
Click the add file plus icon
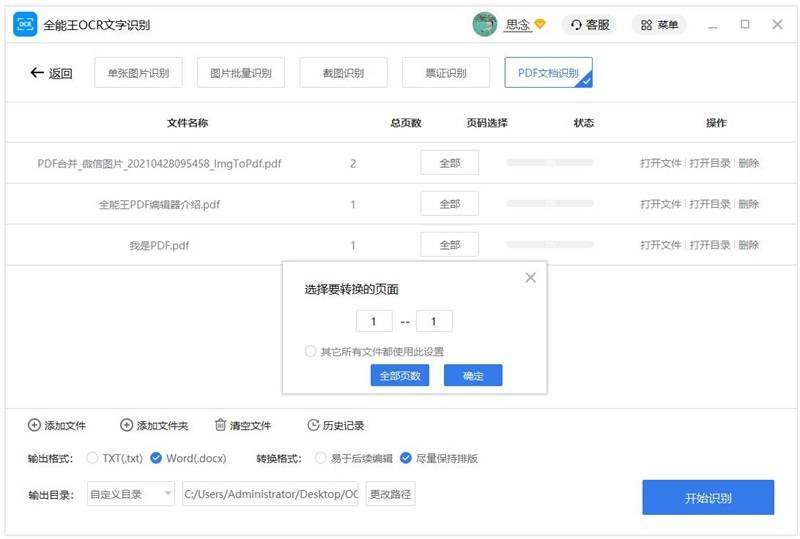point(34,425)
